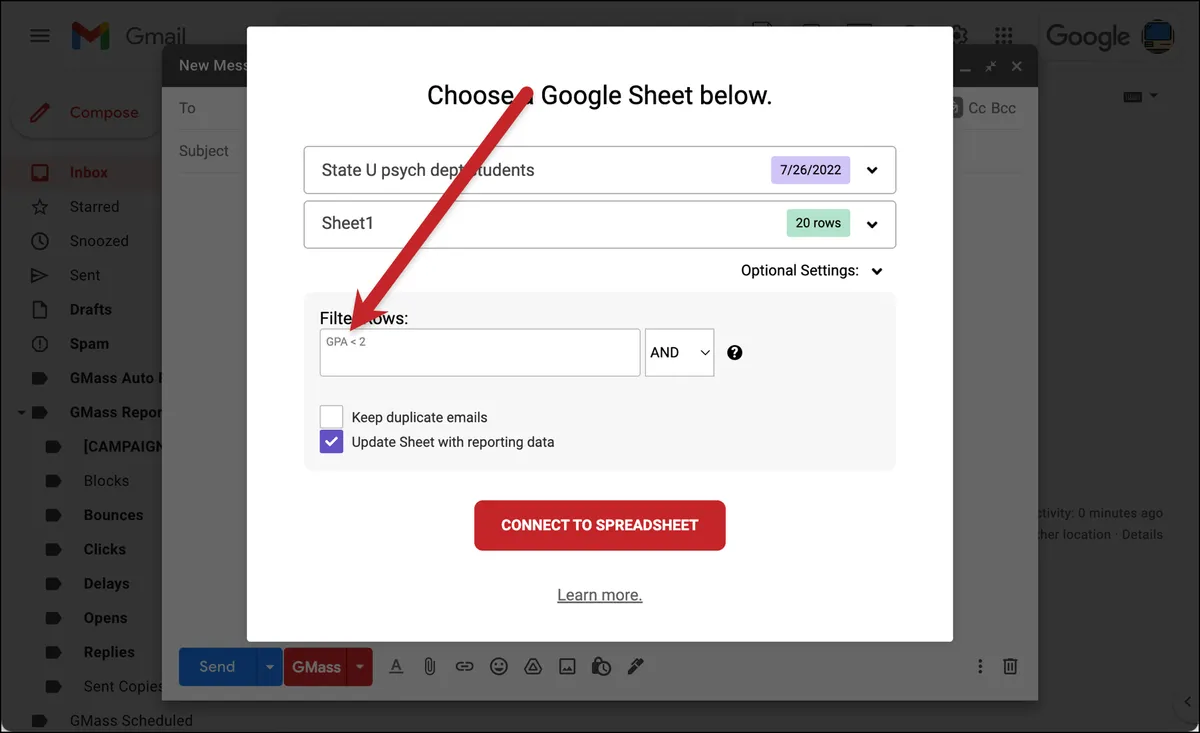Open more options three-dot menu in compose
The image size is (1200, 733).
tap(980, 666)
